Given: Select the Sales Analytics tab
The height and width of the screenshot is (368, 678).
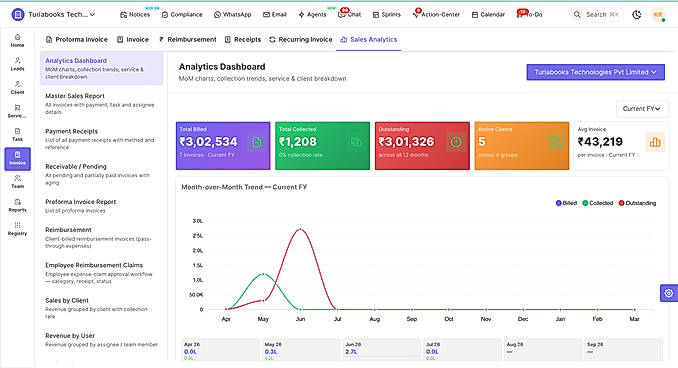Looking at the screenshot, I should click(368, 39).
